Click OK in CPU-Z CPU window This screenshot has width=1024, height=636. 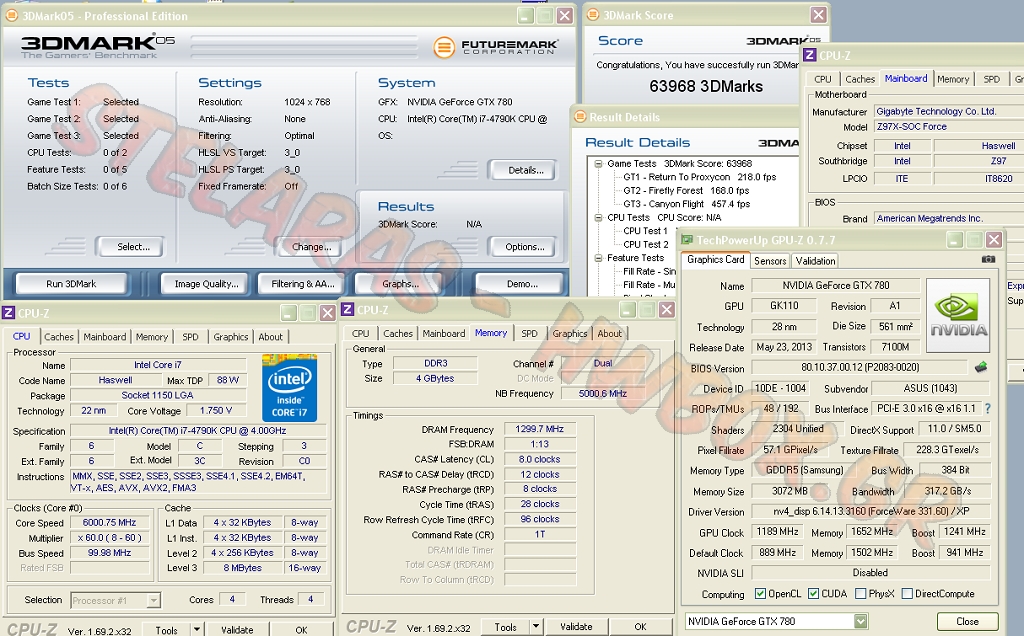click(301, 629)
